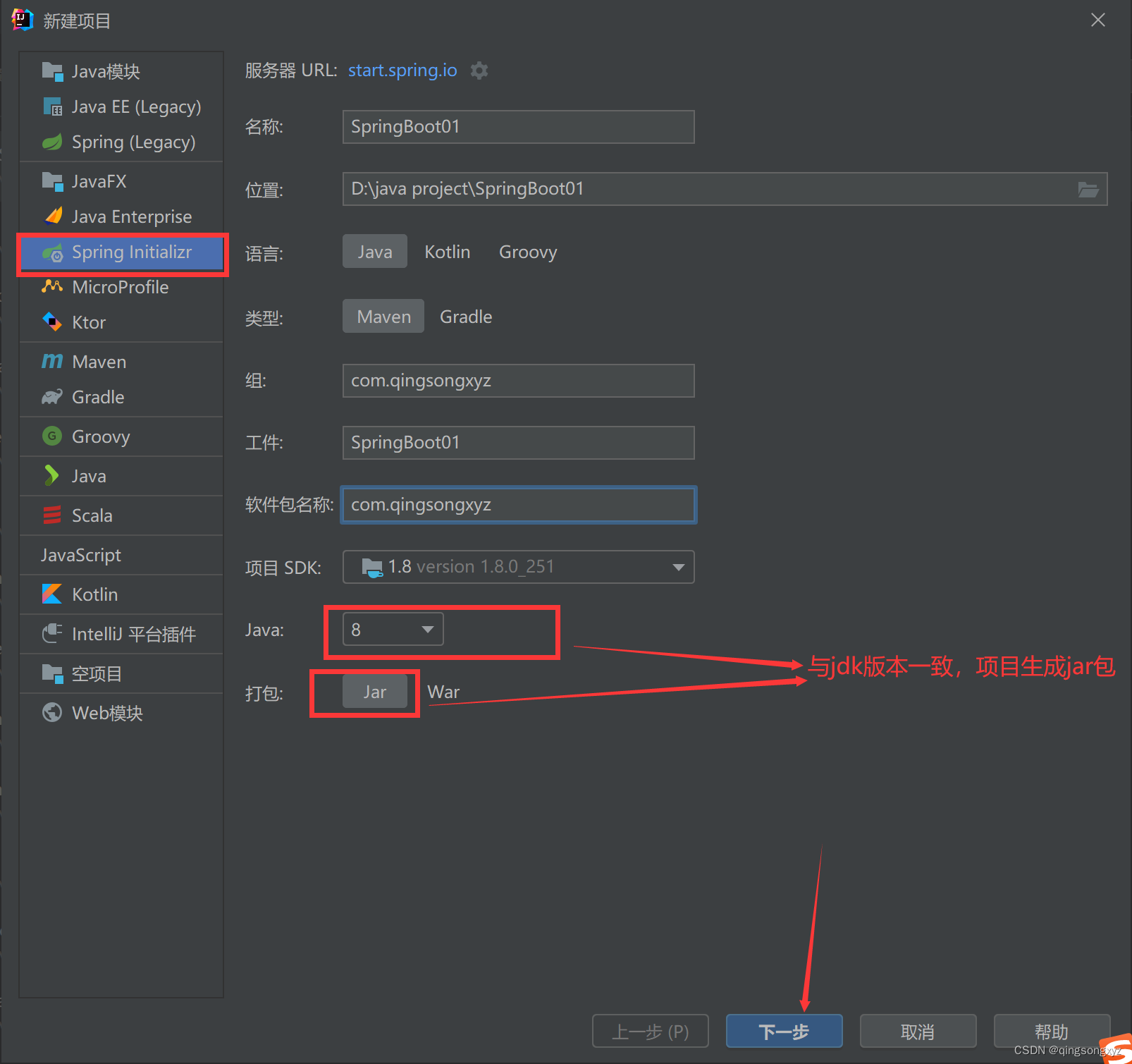Select JavaScript in the project type list
This screenshot has width=1132, height=1064.
[x=81, y=555]
